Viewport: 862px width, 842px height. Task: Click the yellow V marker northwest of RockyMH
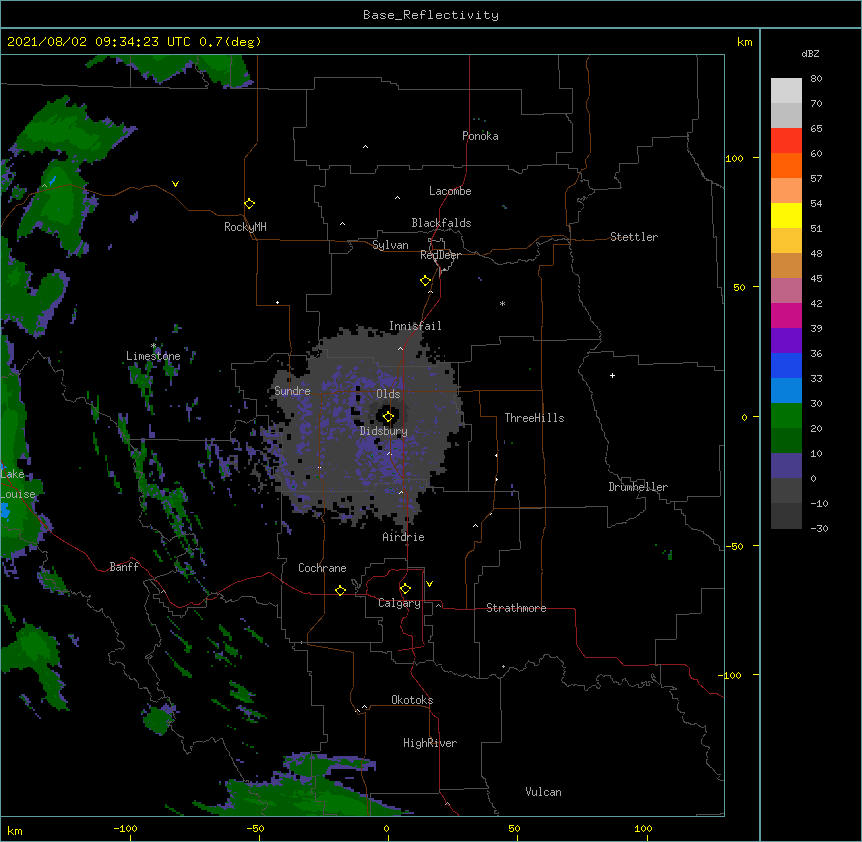pyautogui.click(x=175, y=184)
